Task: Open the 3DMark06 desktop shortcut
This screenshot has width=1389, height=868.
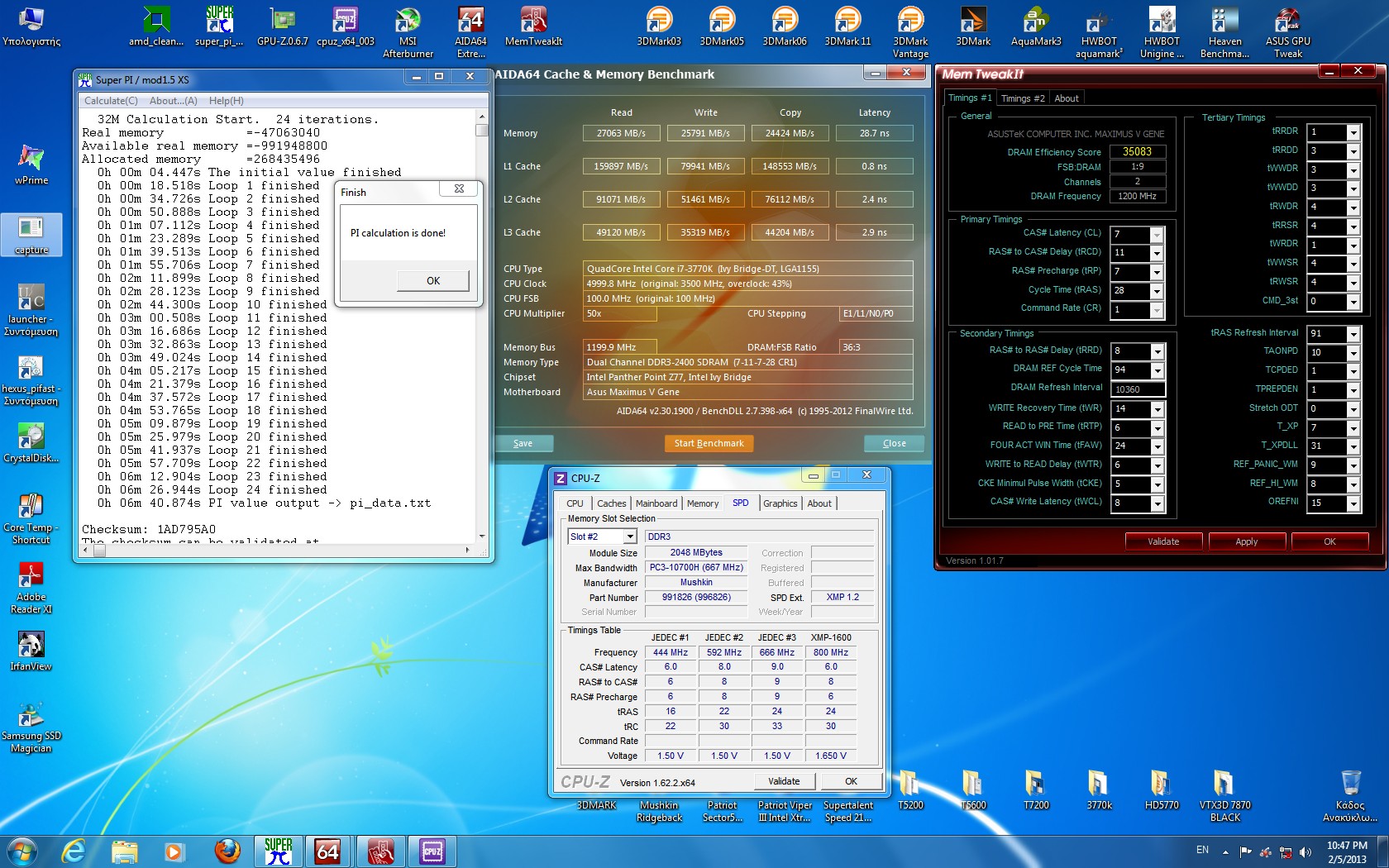Action: [x=785, y=26]
